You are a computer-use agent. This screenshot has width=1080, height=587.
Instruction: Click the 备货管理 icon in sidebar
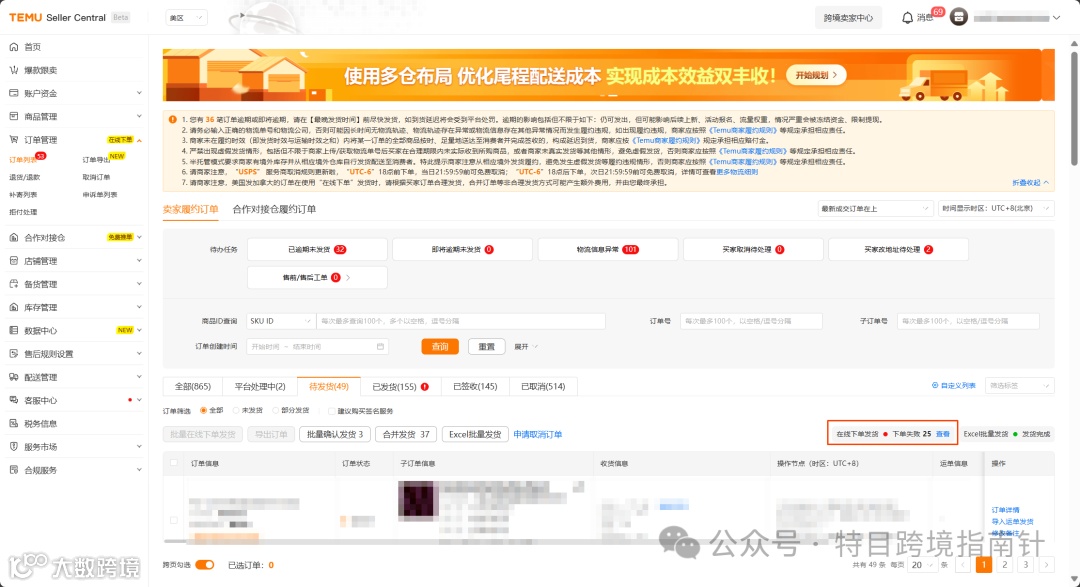click(x=14, y=284)
